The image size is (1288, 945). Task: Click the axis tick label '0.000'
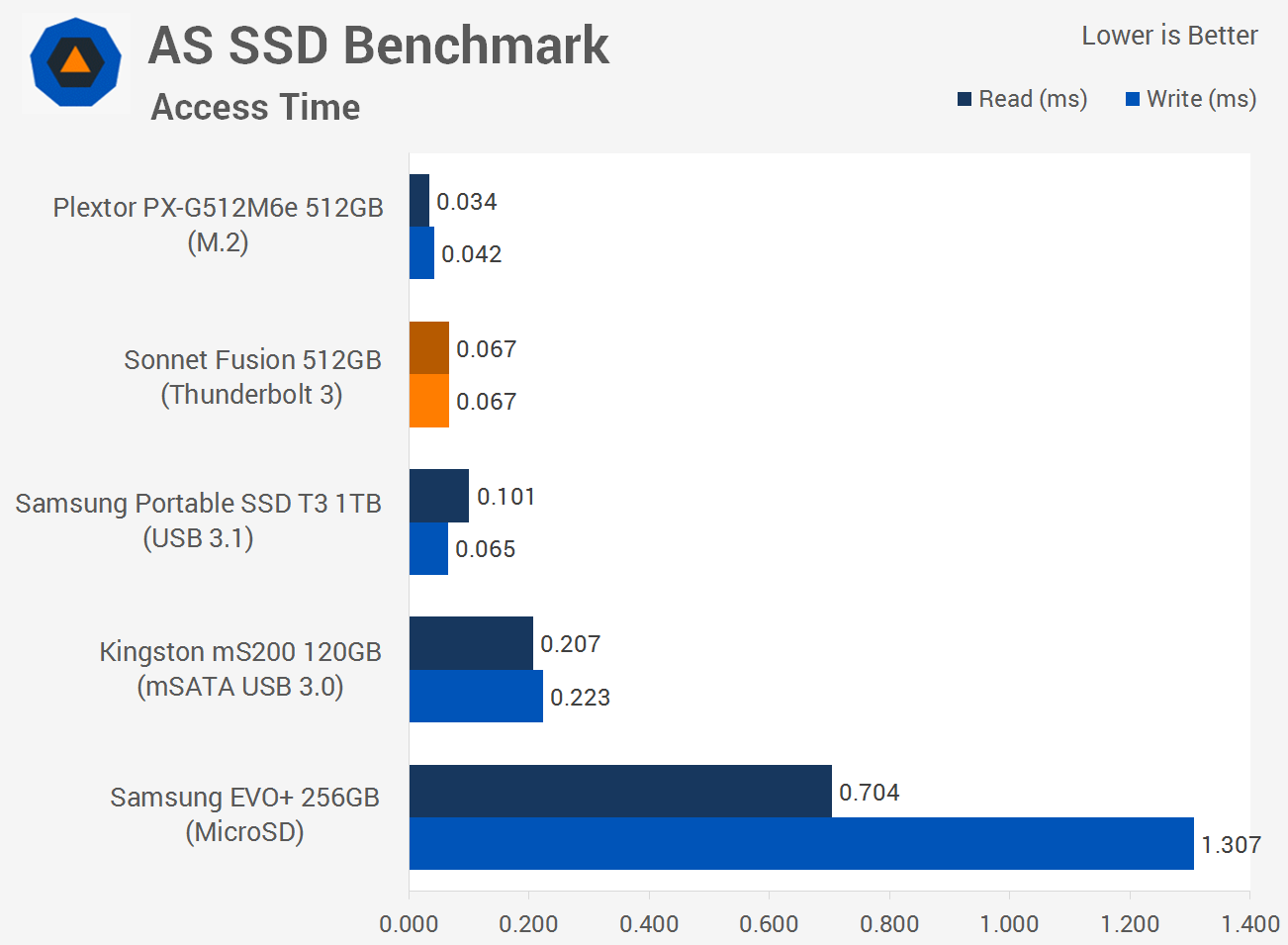pos(409,924)
